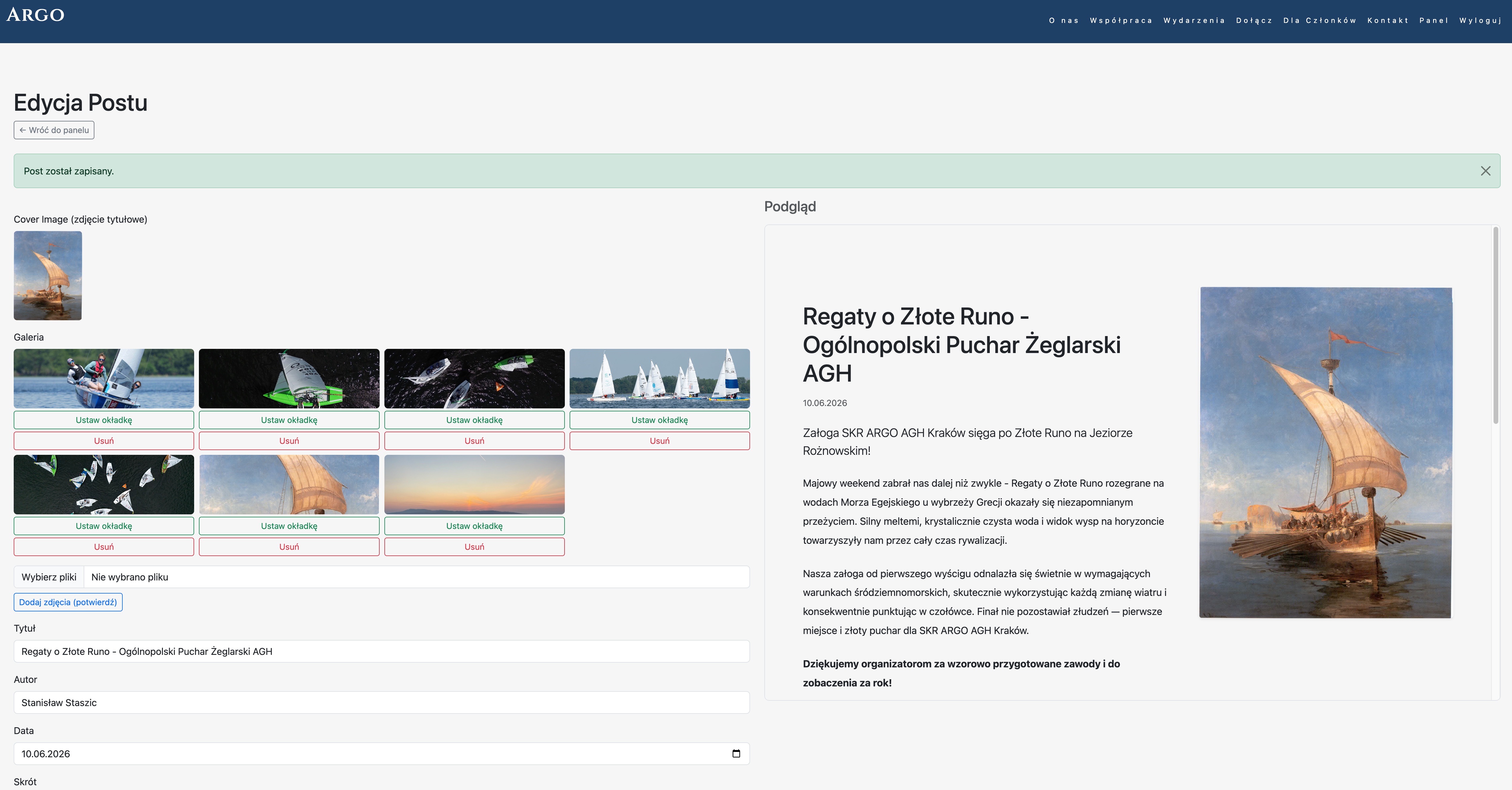The image size is (1512, 790).
Task: Click the large ship painting in the preview
Action: point(1325,452)
